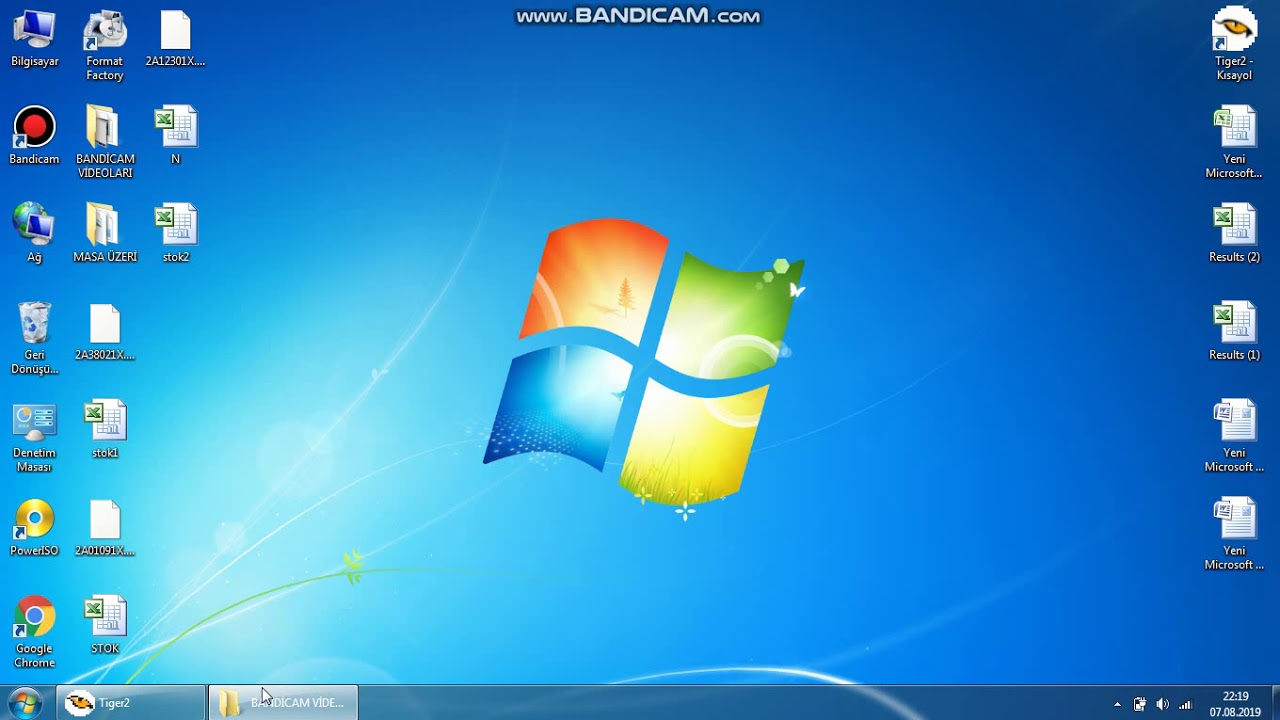Open the BANDİCAM VİDE... taskbar folder window
Viewport: 1280px width, 720px height.
tap(283, 703)
